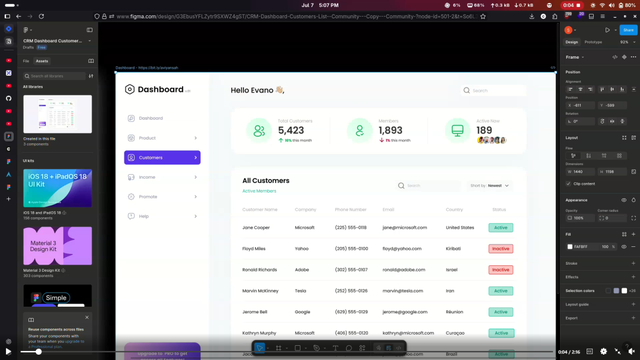Open the Actions tool in bottom toolbar
640x360 pixels.
click(362, 348)
